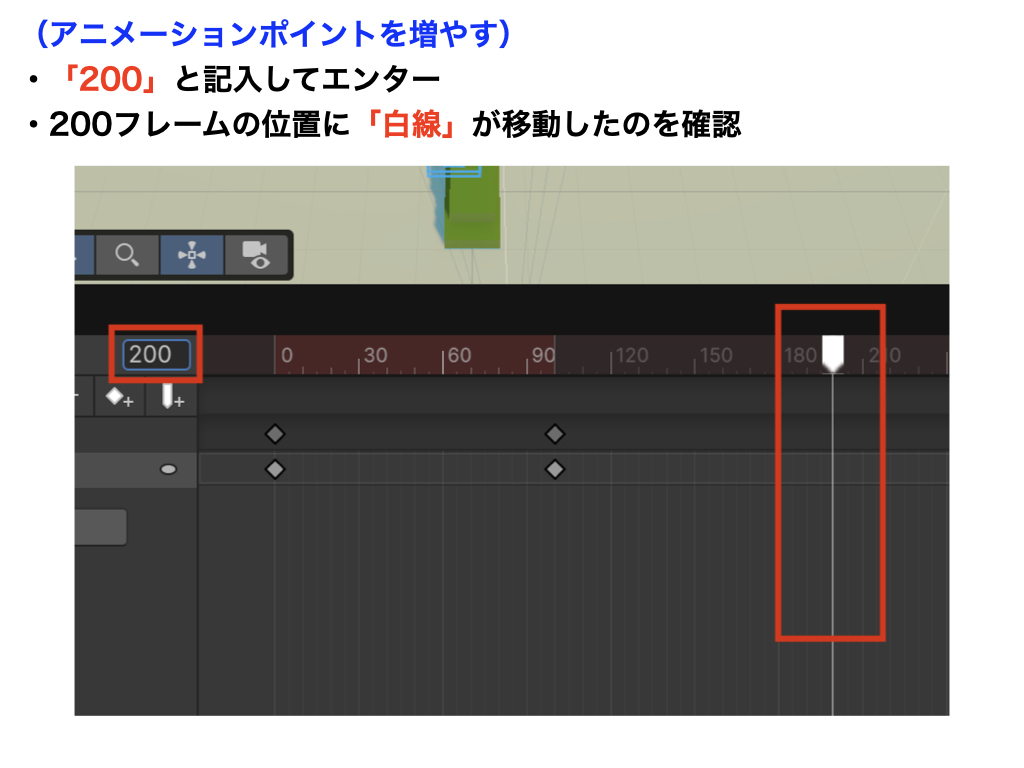Click the Add Event marker icon
This screenshot has width=1024, height=768.
[x=173, y=398]
